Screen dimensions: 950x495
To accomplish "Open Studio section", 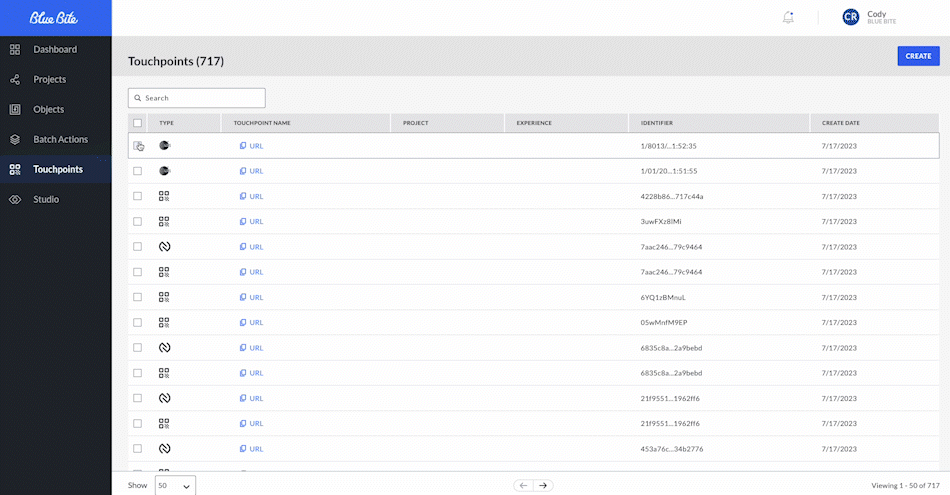I will click(x=46, y=199).
